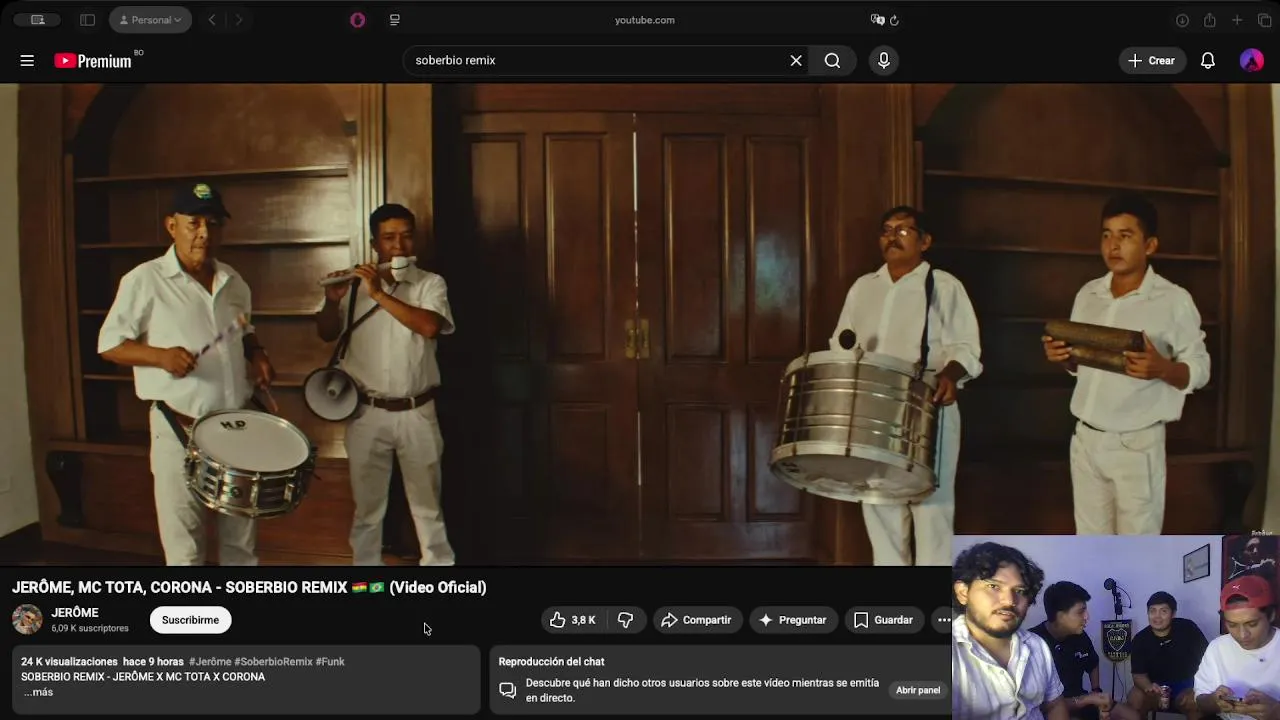Save video with the Guardar button
Image resolution: width=1280 pixels, height=720 pixels.
coord(884,620)
